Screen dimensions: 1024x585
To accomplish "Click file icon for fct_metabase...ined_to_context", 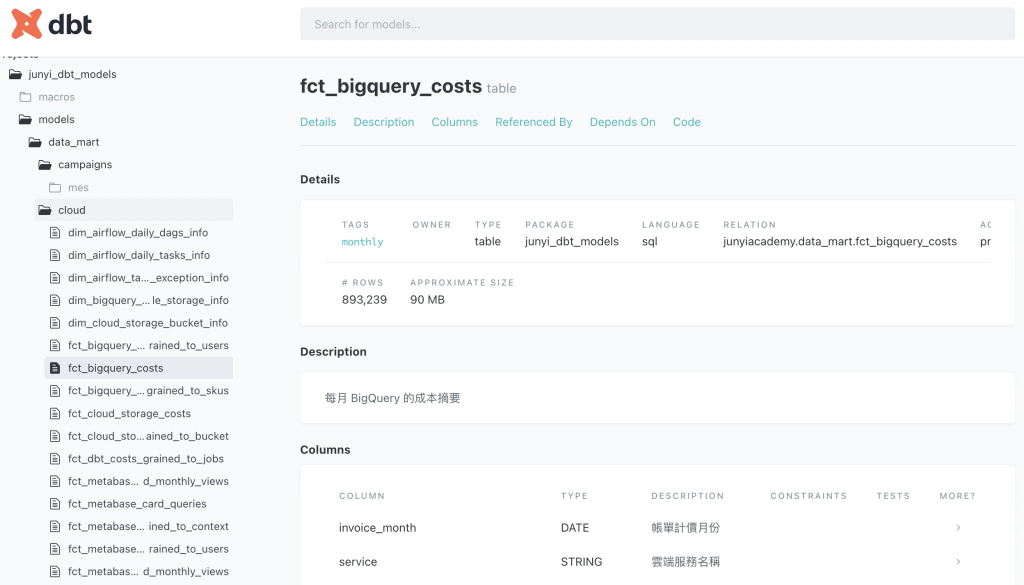I will click(55, 526).
